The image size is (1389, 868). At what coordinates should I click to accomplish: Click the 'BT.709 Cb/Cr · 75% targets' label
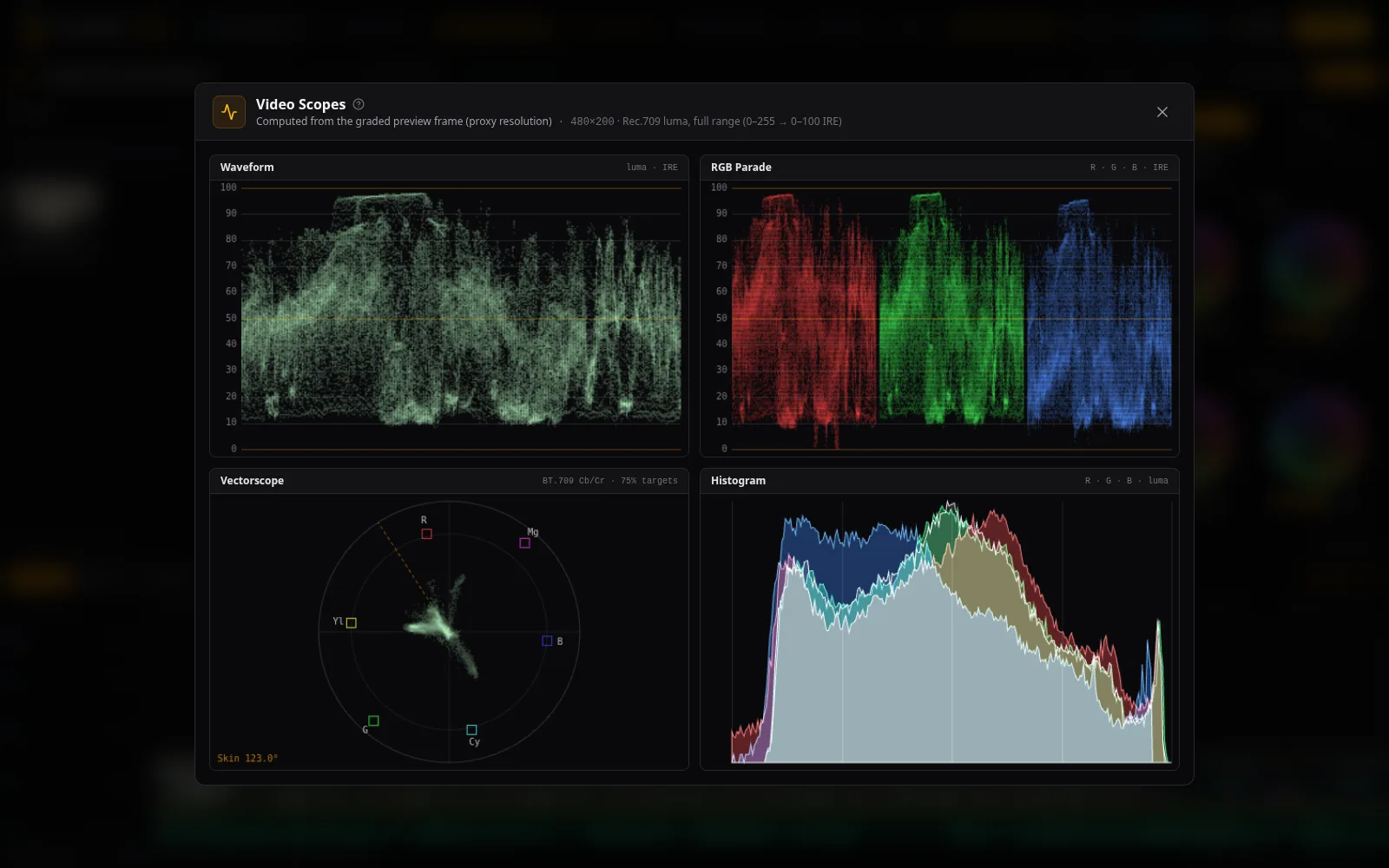coord(609,481)
